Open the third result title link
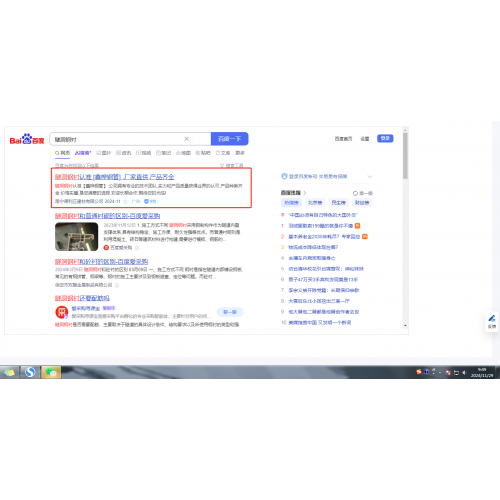The image size is (500, 500). coord(101,261)
